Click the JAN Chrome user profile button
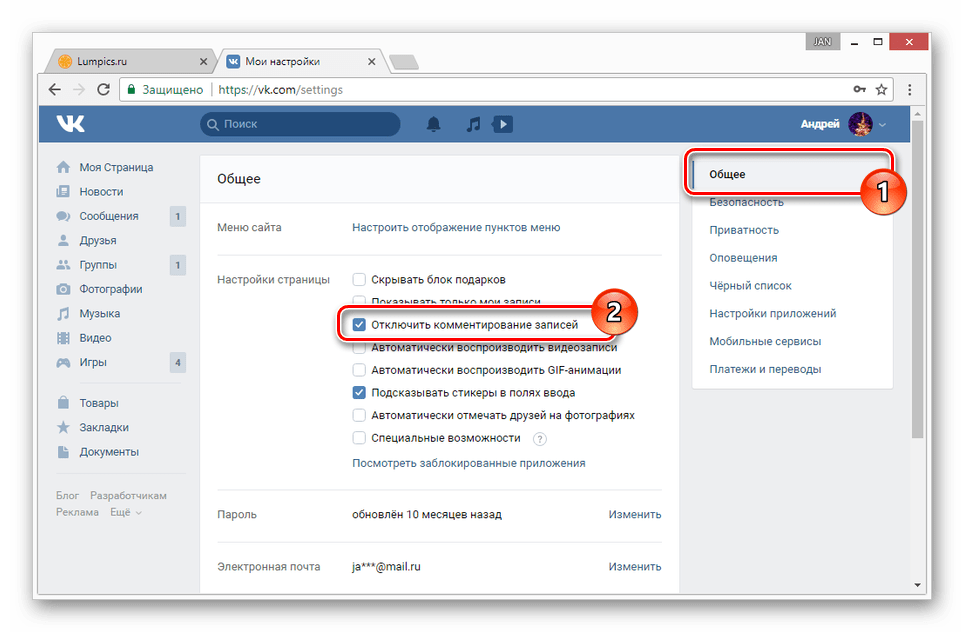Image resolution: width=964 pixels, height=632 pixels. (x=822, y=42)
